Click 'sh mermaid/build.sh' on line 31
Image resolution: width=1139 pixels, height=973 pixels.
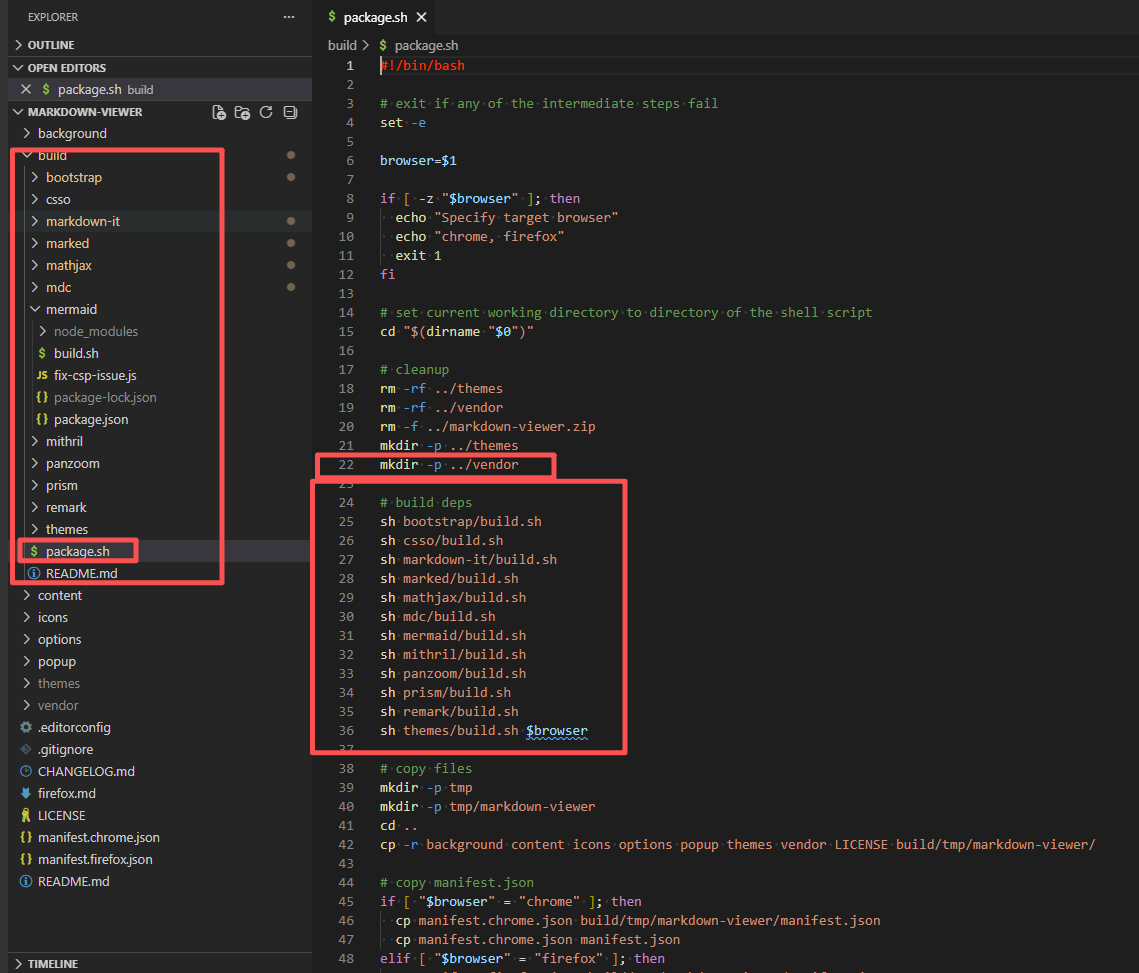coord(453,636)
